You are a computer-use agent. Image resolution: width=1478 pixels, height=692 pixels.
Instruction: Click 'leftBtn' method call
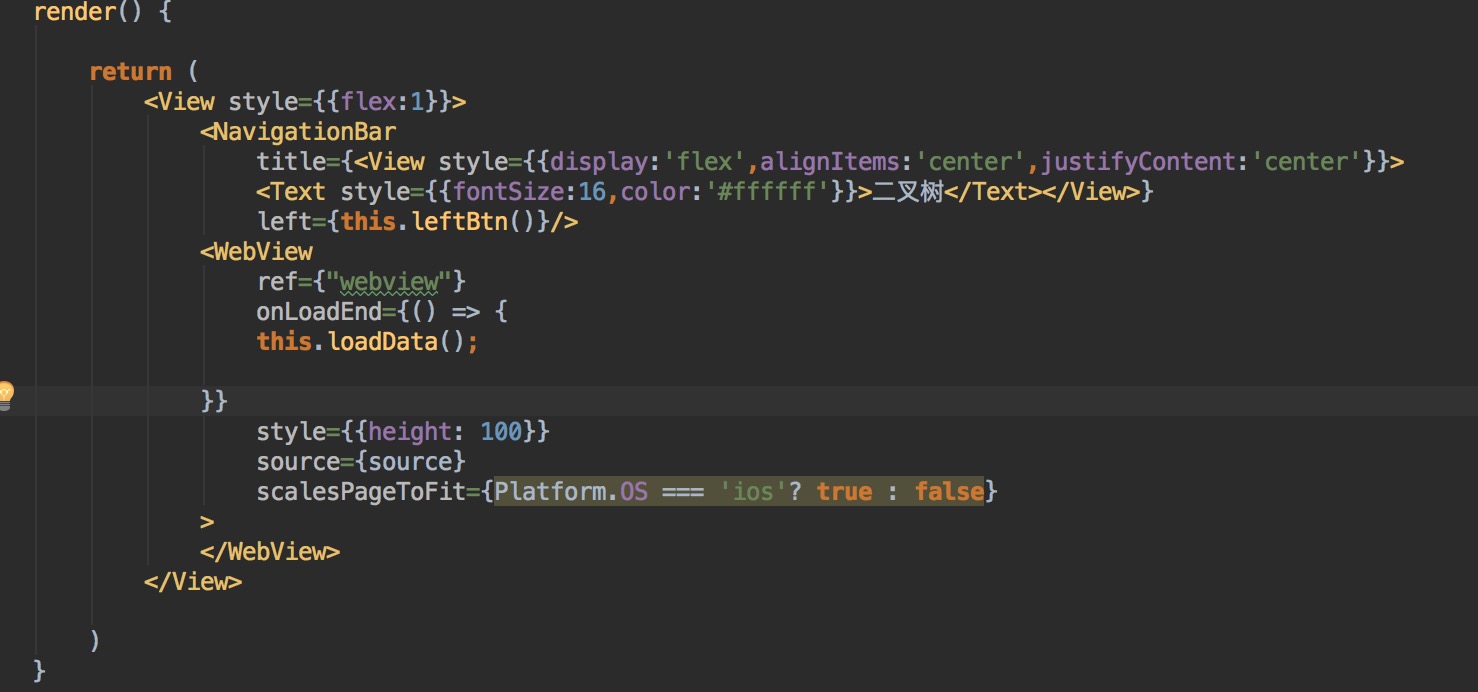point(460,222)
